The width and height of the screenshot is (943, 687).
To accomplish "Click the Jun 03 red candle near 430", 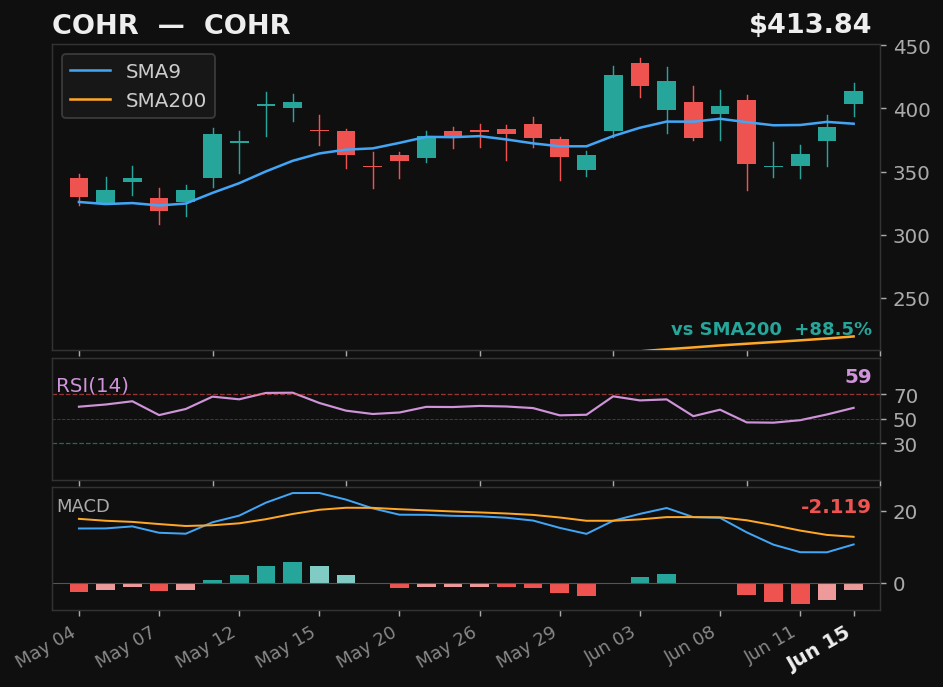I will tap(640, 75).
